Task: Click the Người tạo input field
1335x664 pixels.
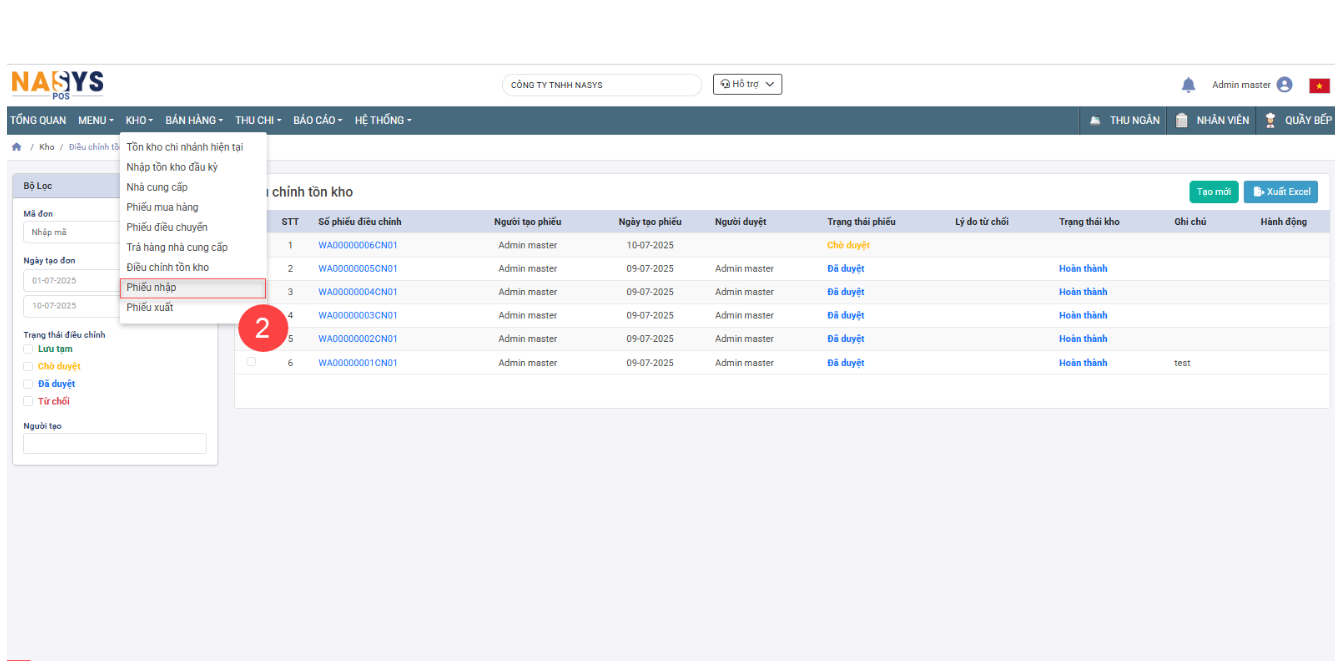Action: (x=115, y=443)
